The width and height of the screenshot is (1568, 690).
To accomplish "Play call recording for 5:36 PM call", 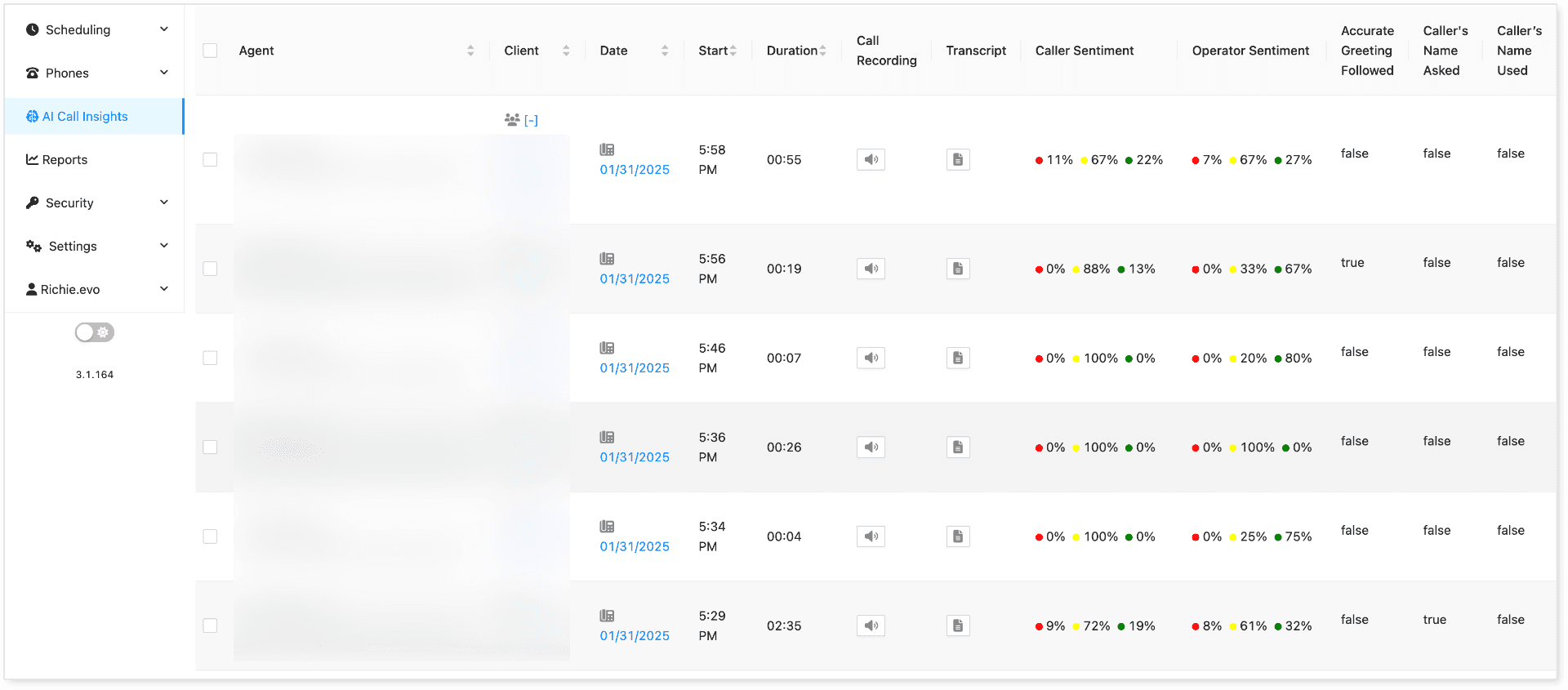I will (x=871, y=447).
